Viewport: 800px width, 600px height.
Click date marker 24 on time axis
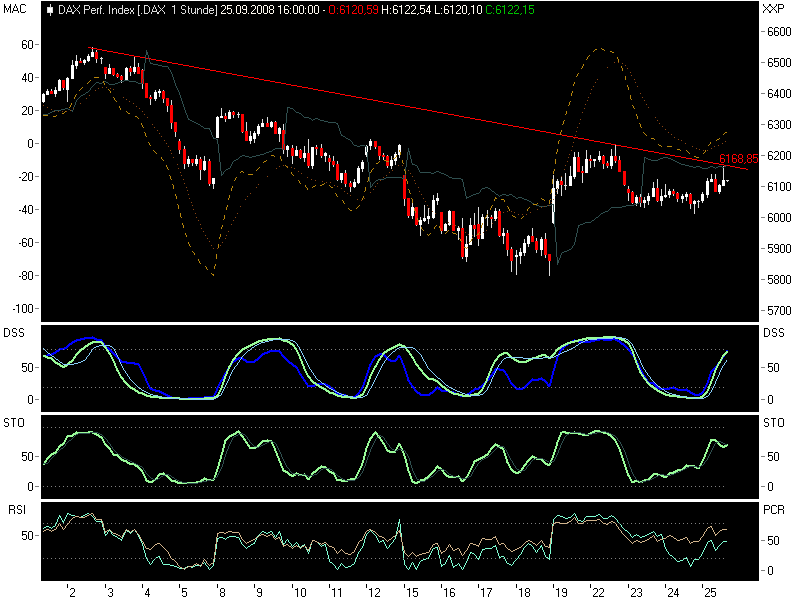tap(673, 592)
